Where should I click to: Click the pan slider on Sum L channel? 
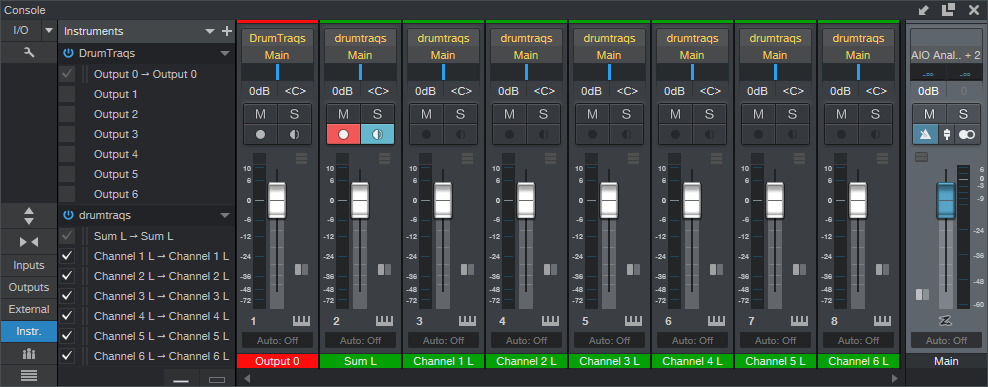tap(360, 72)
